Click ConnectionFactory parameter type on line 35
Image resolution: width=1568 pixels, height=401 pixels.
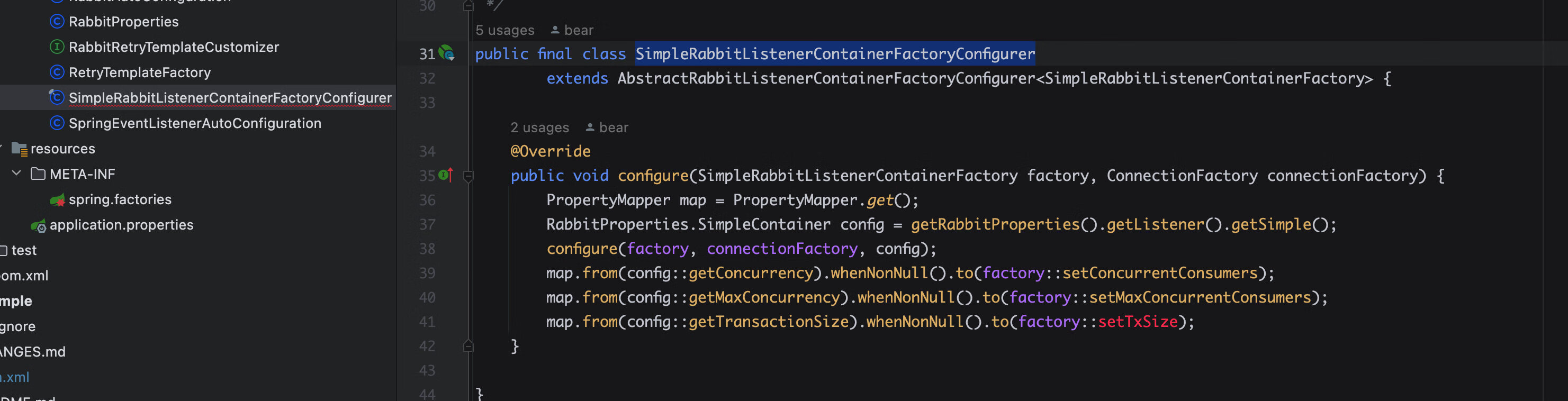1182,176
